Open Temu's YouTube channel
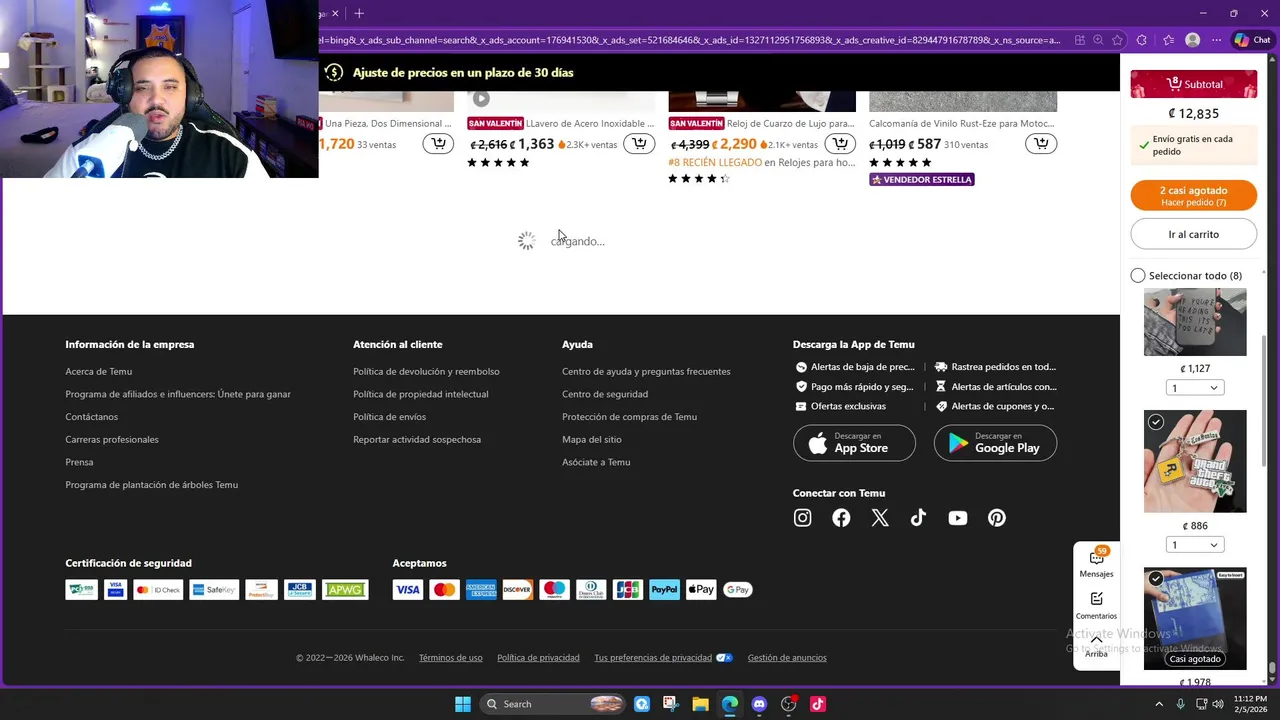 (x=958, y=518)
